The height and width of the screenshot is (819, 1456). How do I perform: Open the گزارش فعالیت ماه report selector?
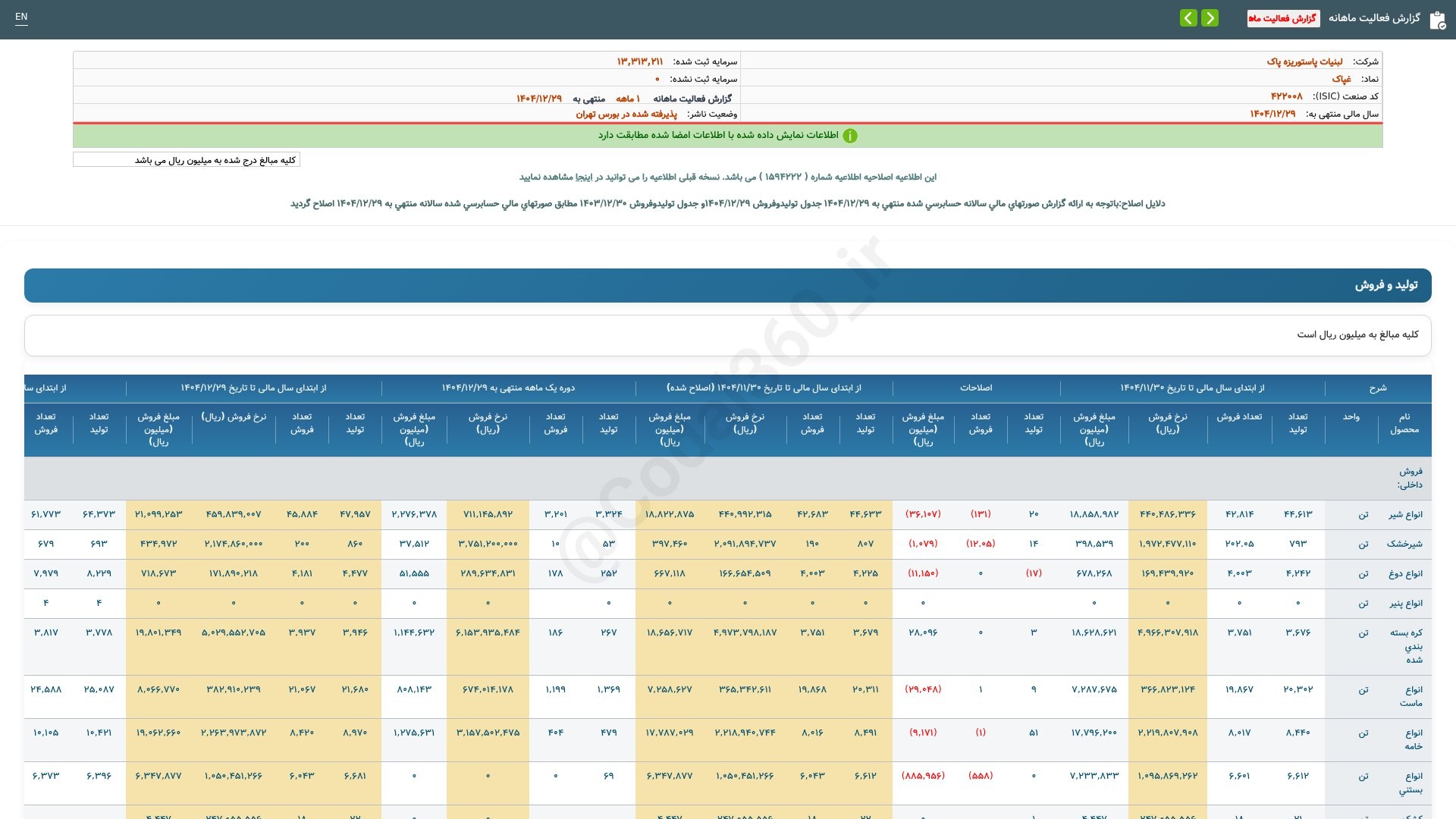pos(1283,18)
